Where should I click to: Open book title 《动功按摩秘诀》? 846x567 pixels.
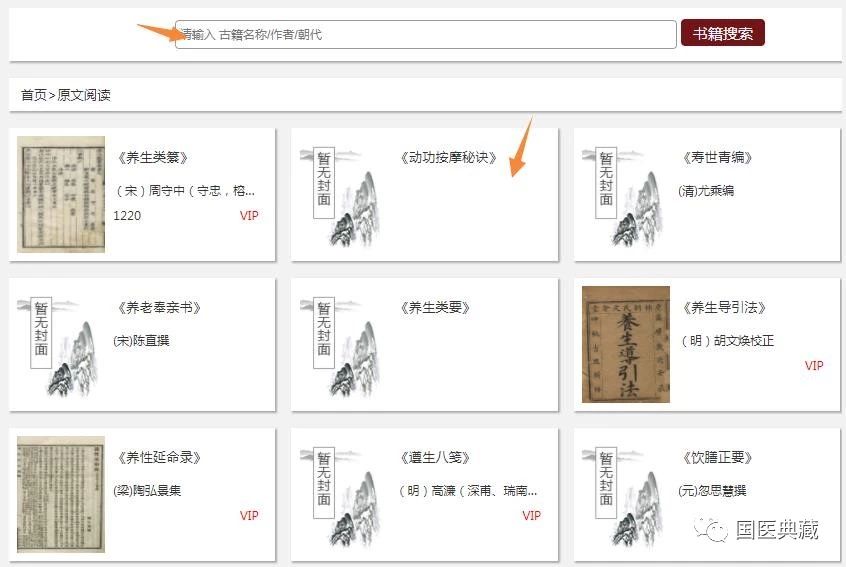tap(448, 158)
